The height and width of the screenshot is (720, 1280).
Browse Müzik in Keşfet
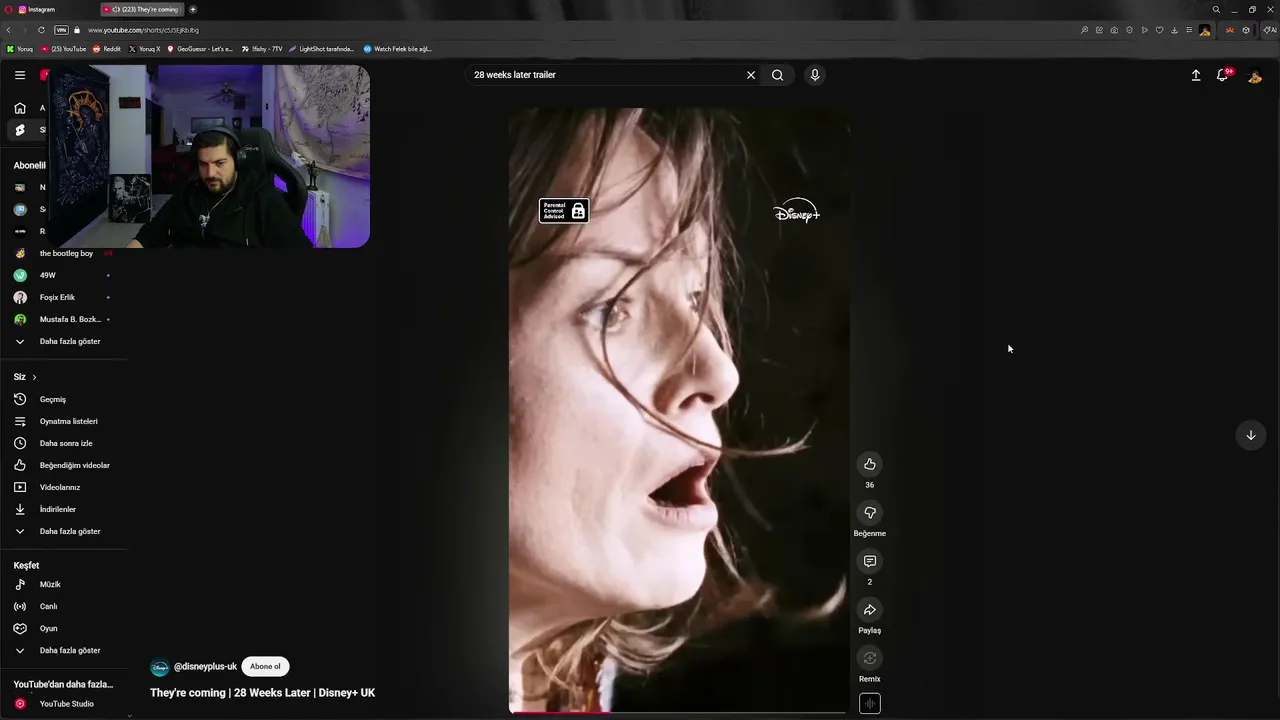pyautogui.click(x=64, y=584)
